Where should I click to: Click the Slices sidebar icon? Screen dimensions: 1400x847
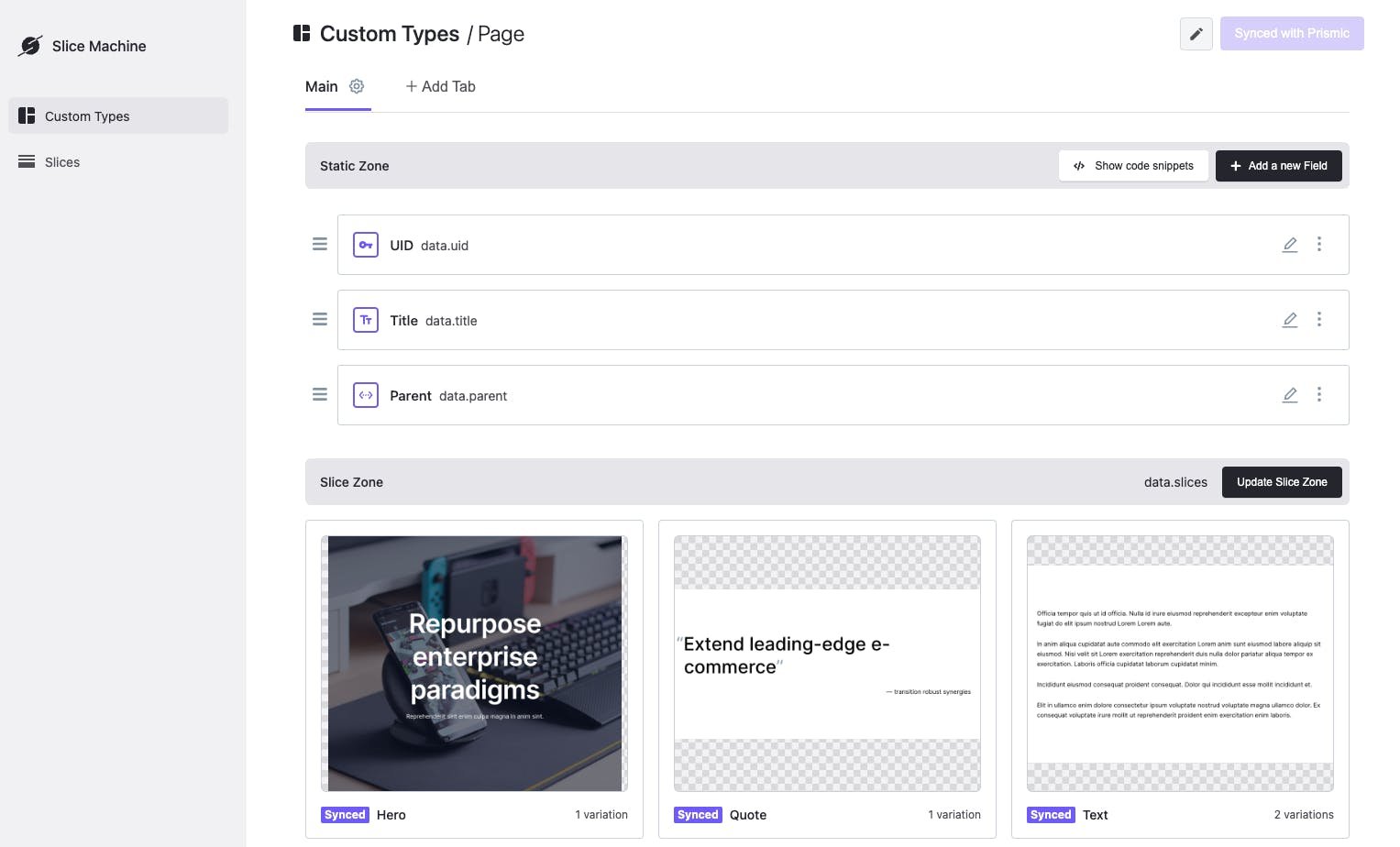coord(27,161)
